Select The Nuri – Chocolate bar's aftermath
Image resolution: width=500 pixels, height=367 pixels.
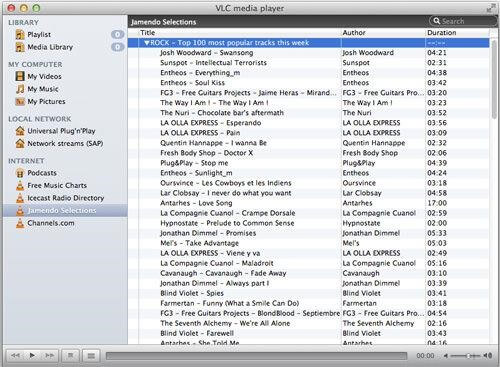222,113
